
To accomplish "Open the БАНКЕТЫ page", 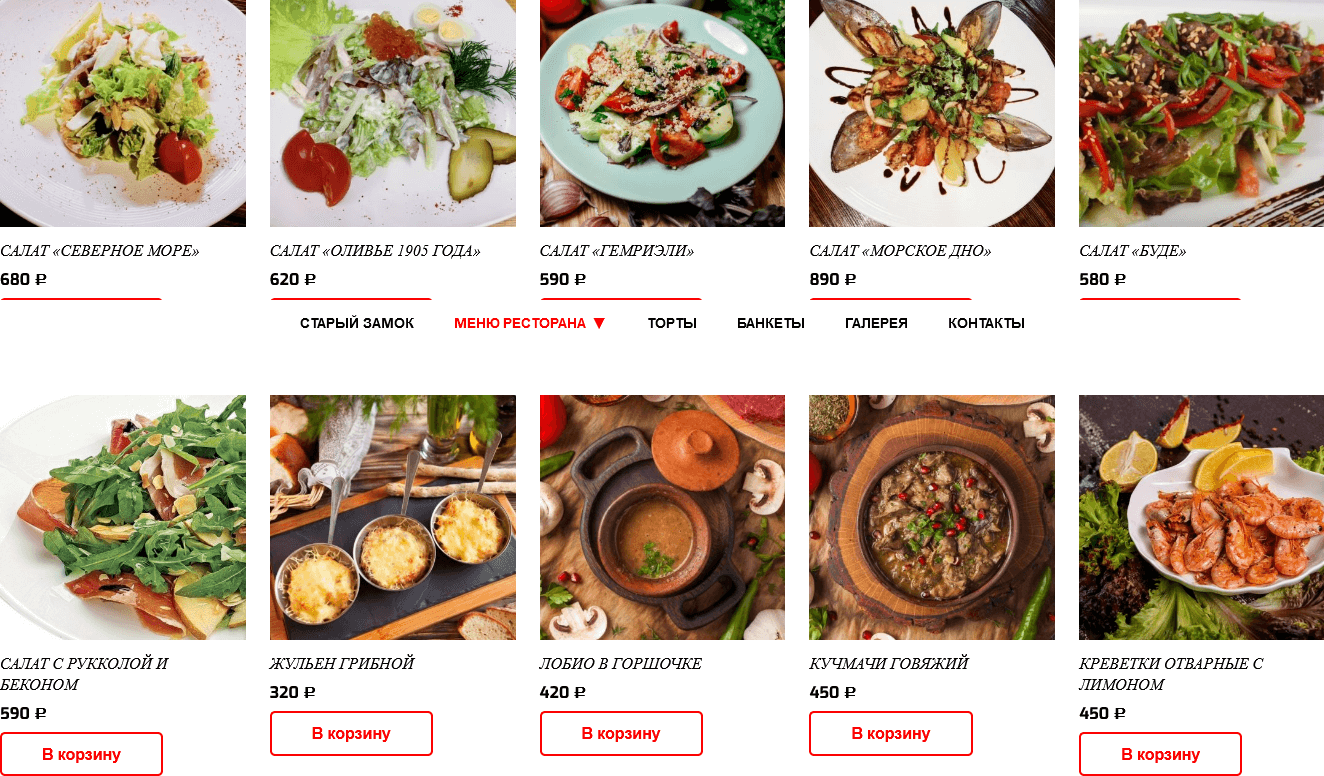I will click(771, 323).
